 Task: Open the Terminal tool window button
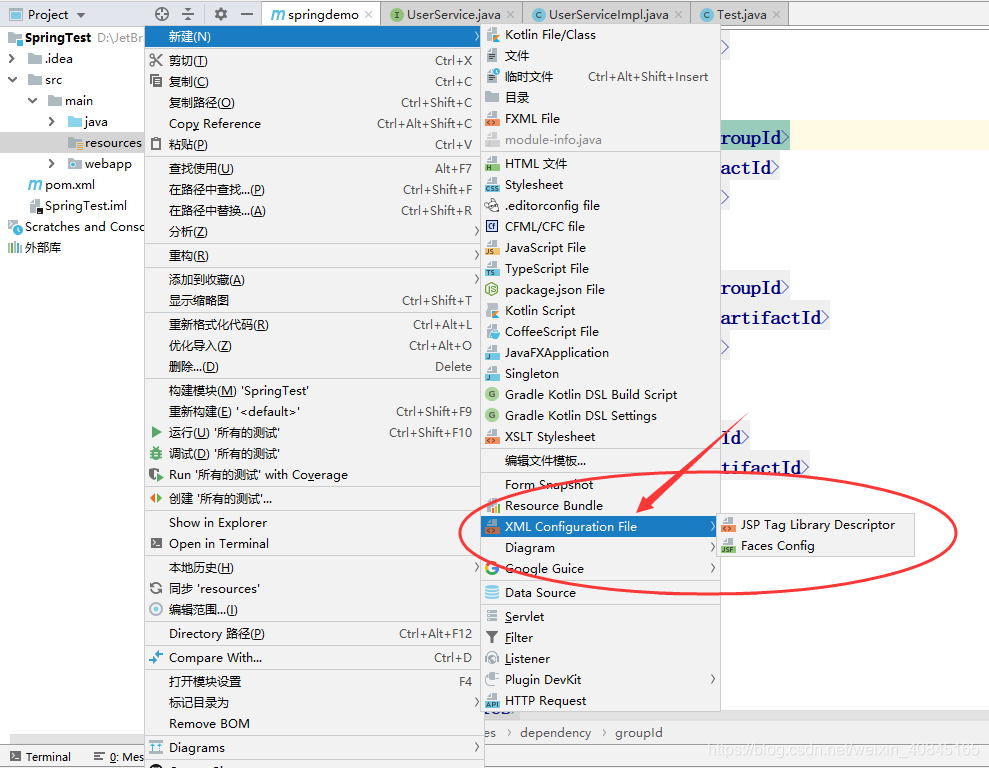40,757
